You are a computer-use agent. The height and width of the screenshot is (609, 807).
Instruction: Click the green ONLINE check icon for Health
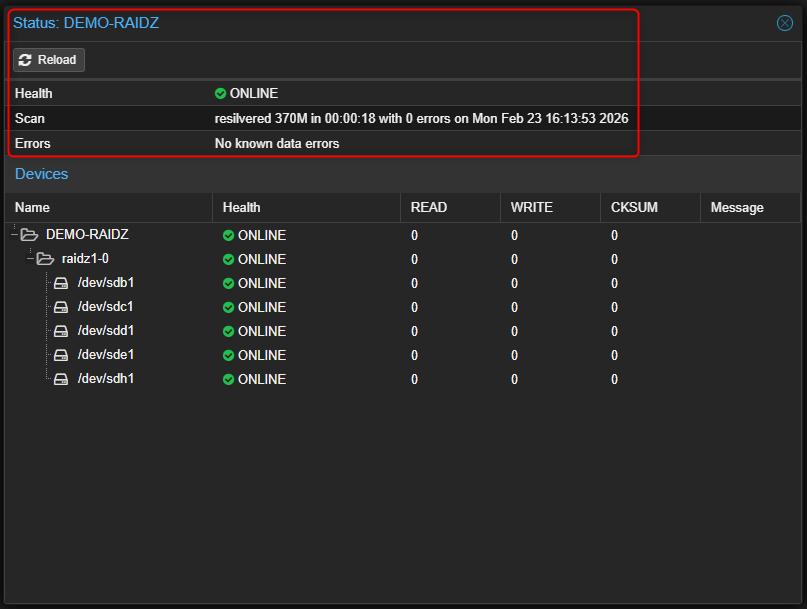tap(221, 93)
